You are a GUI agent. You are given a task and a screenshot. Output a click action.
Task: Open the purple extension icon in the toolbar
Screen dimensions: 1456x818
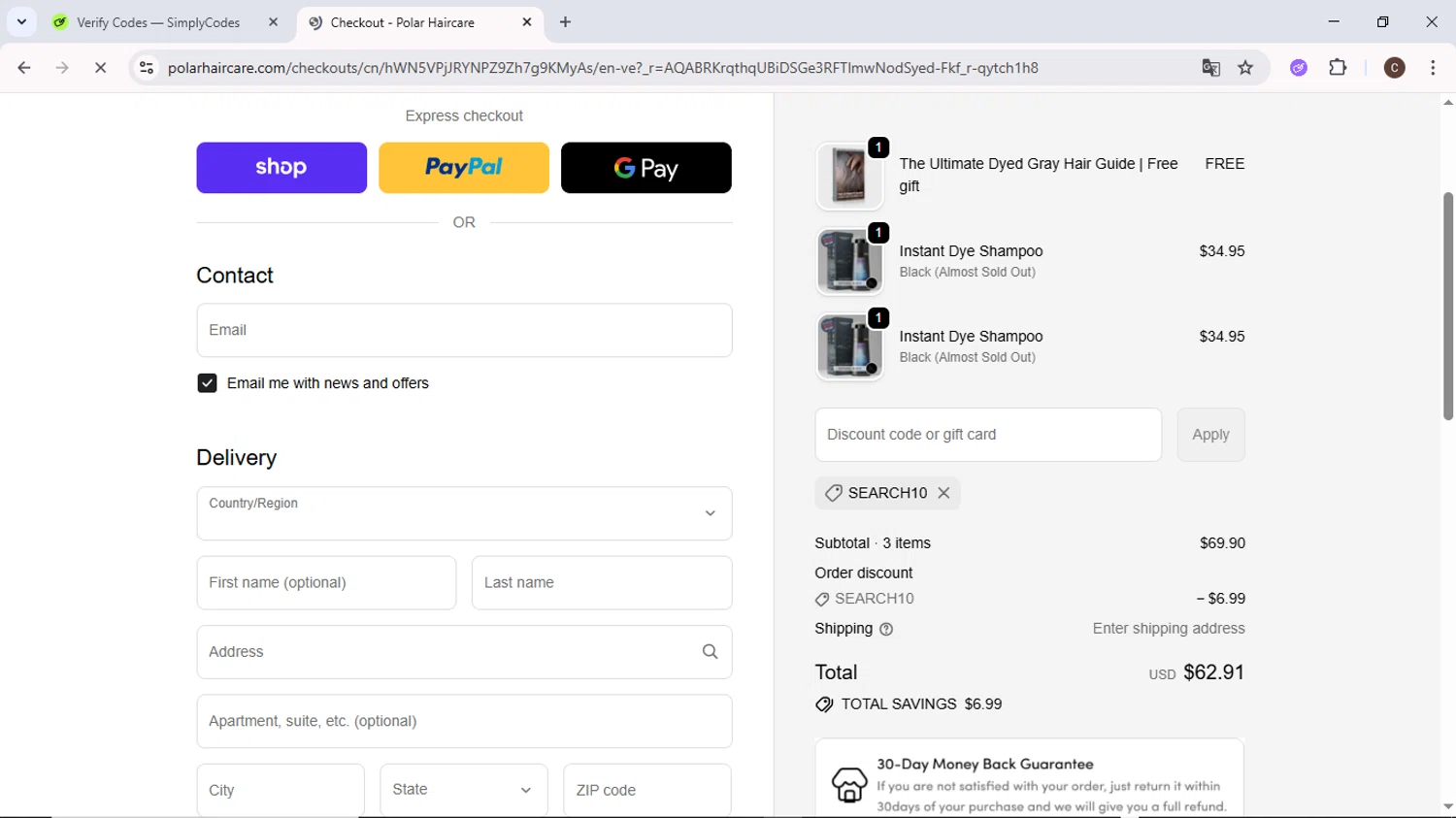click(x=1299, y=68)
